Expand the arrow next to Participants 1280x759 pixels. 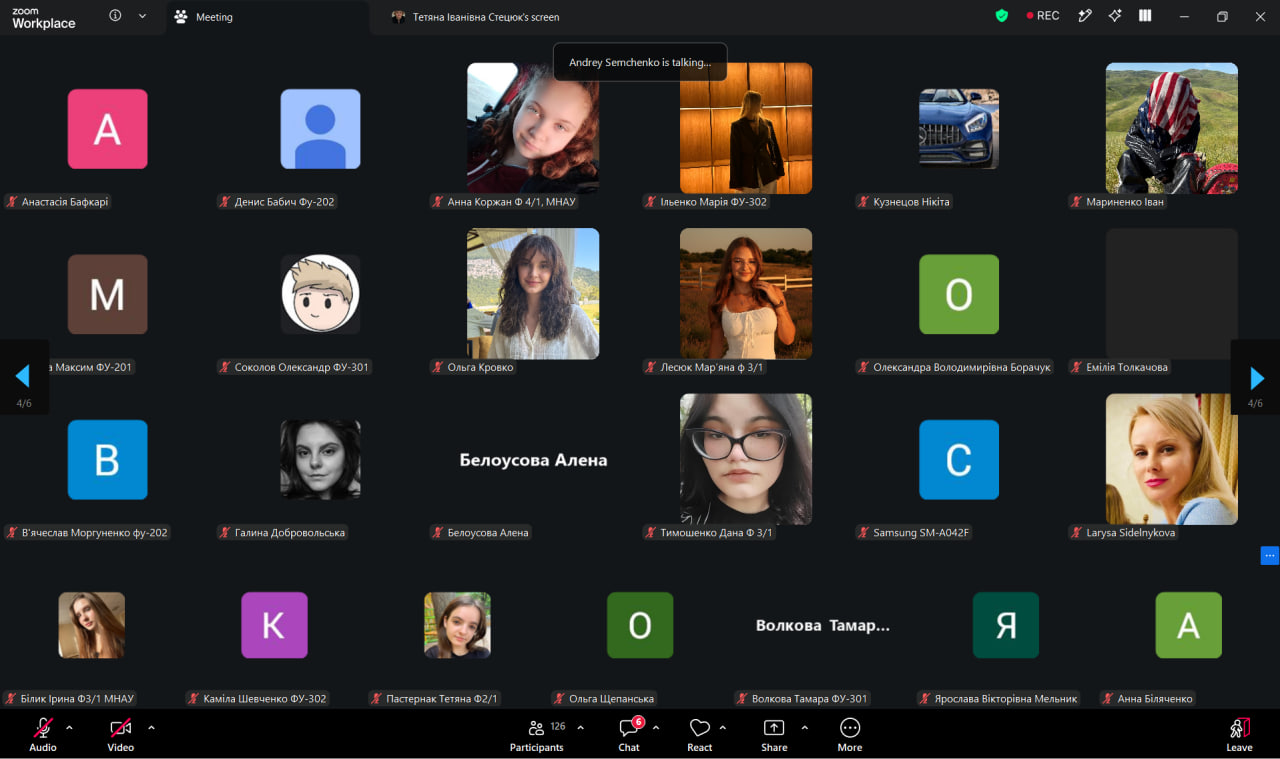pos(580,727)
